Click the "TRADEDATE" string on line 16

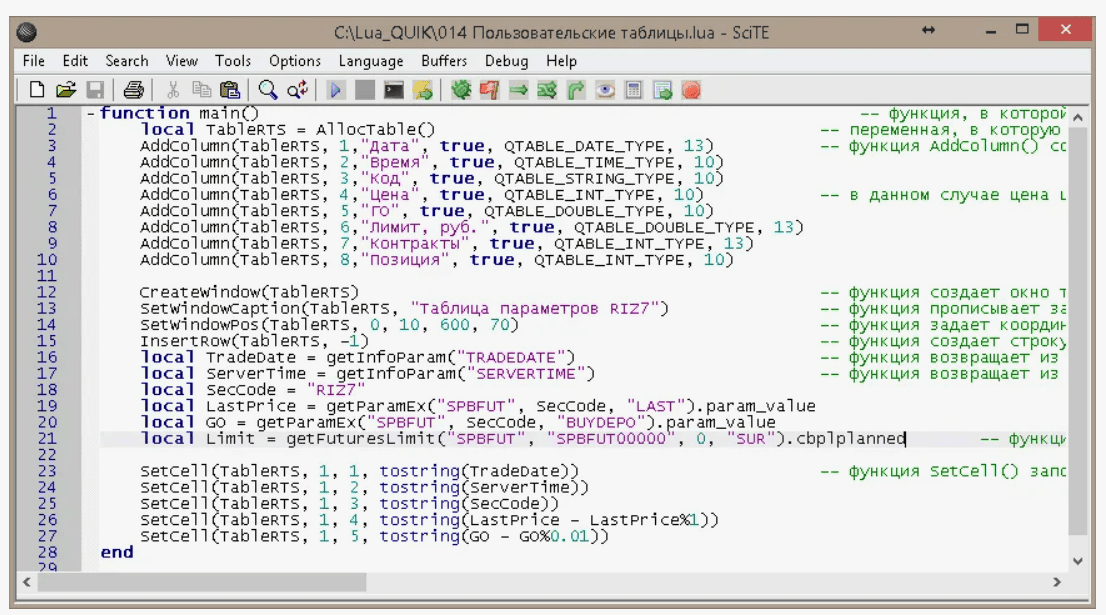click(x=511, y=358)
